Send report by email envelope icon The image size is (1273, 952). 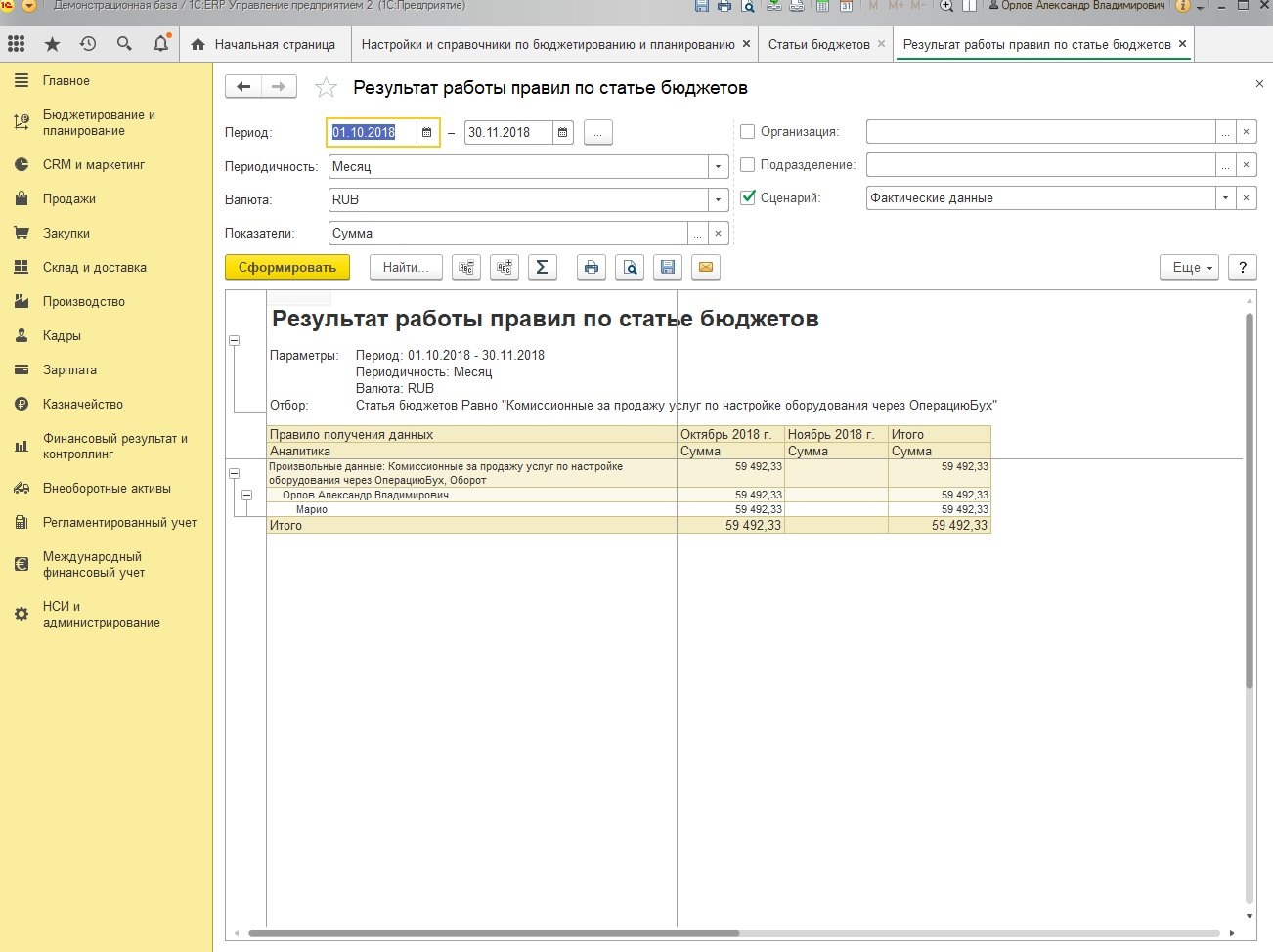[x=706, y=267]
